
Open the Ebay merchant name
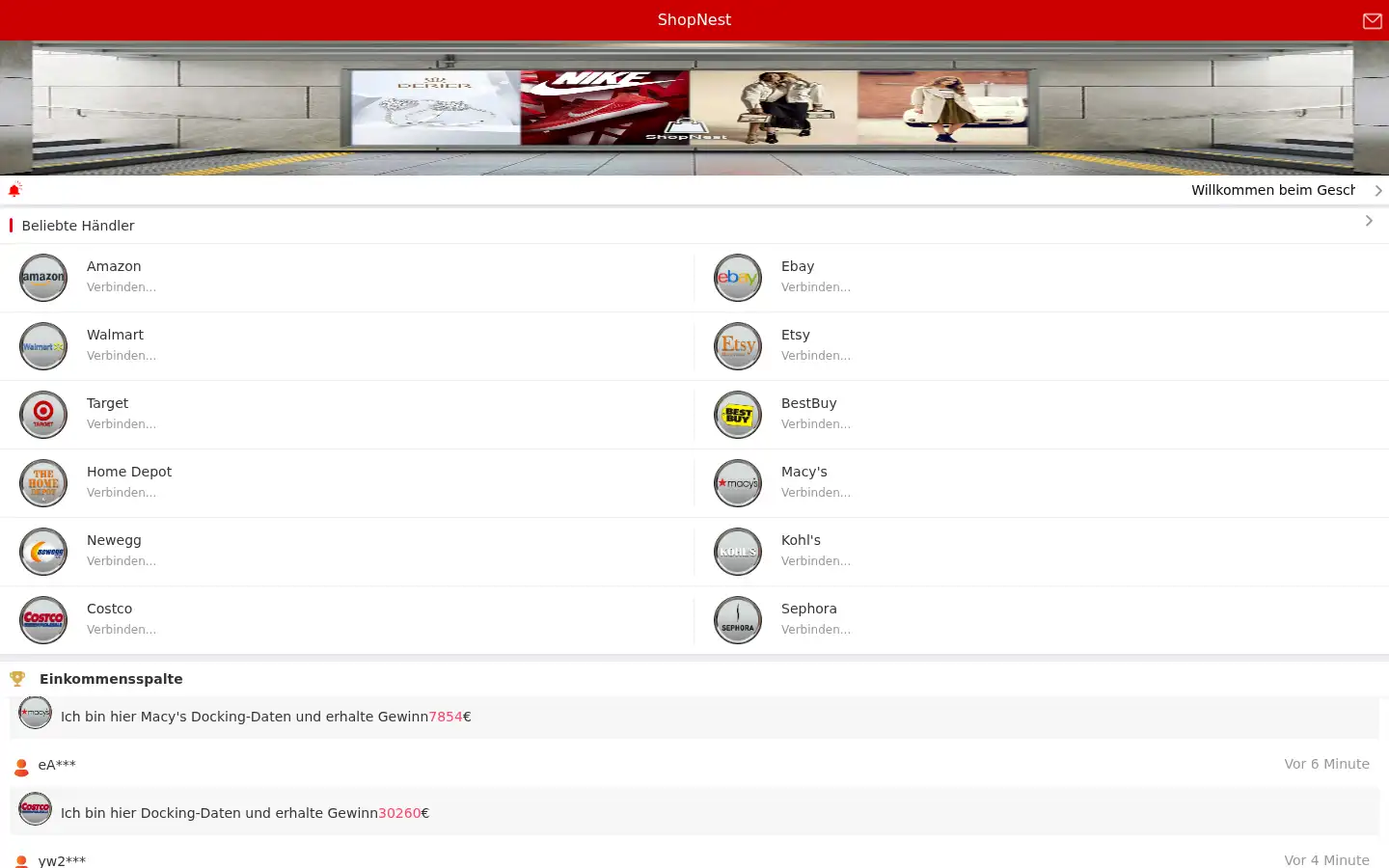point(798,266)
